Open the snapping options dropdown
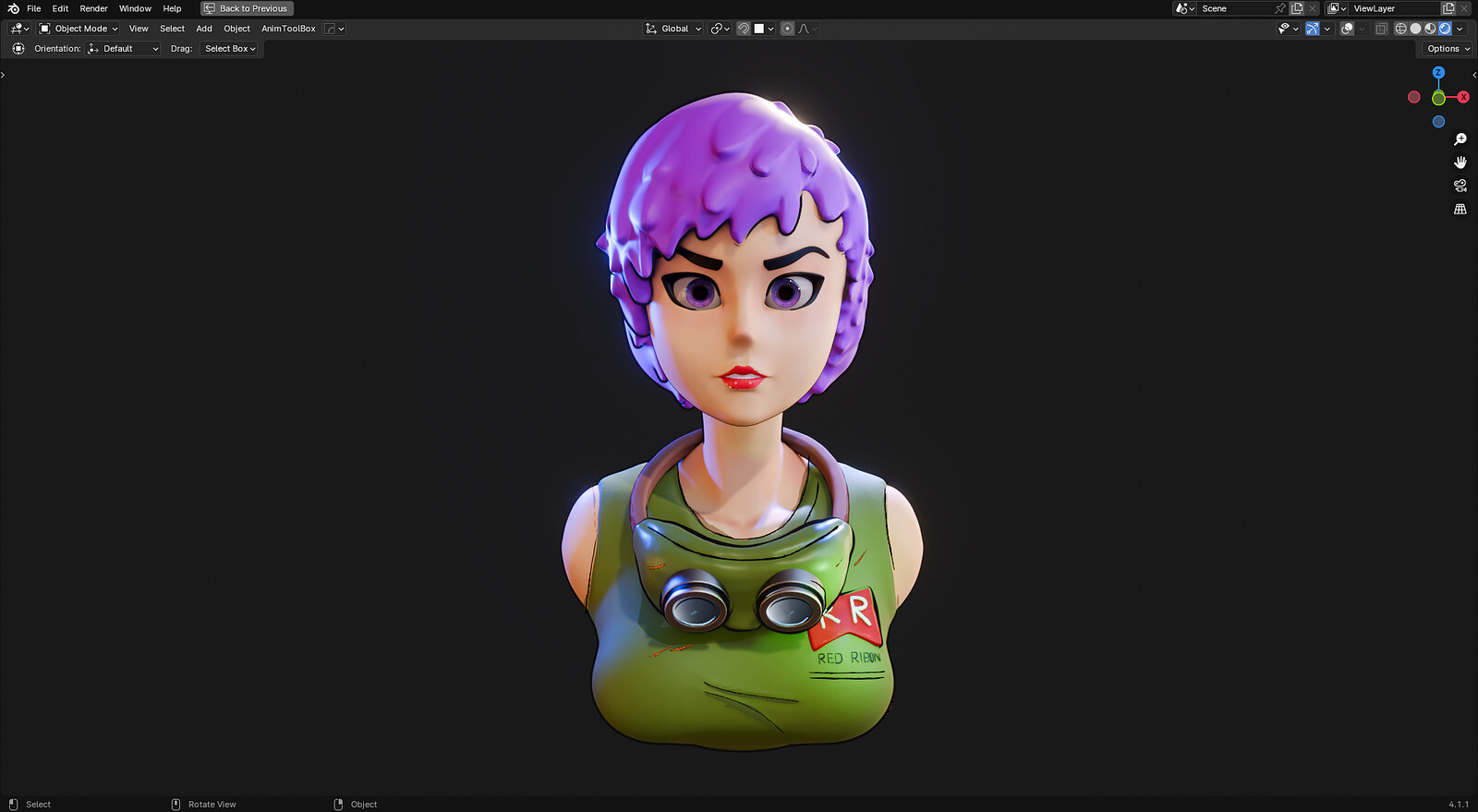1478x812 pixels. [764, 29]
